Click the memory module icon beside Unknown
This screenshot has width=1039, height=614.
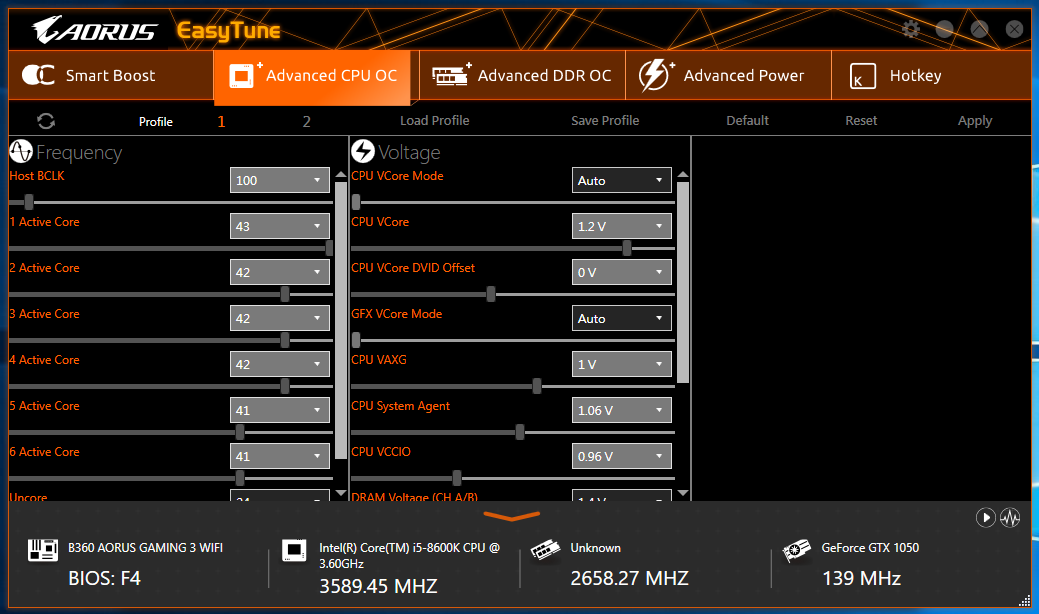545,550
